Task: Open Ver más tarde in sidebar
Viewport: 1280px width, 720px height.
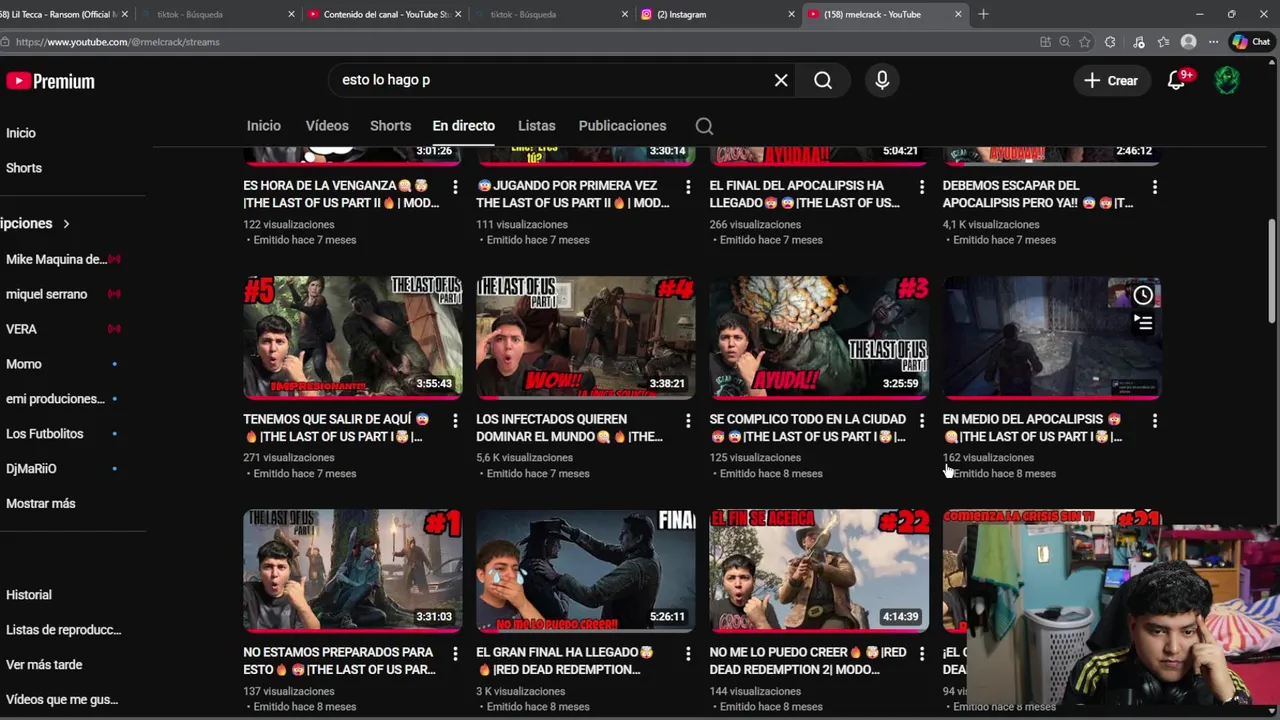Action: tap(44, 665)
